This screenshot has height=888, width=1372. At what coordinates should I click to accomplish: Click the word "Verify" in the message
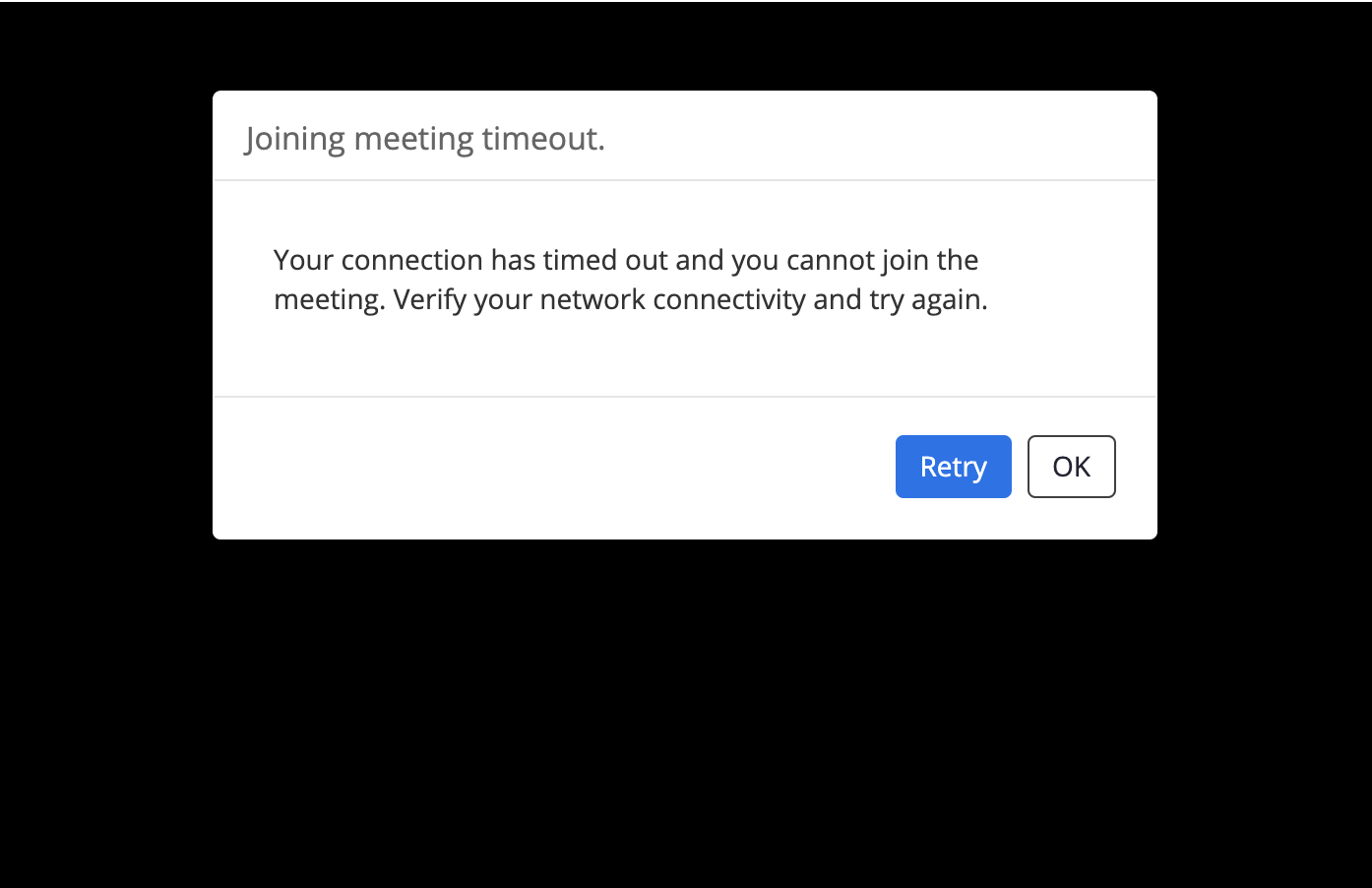tap(429, 299)
